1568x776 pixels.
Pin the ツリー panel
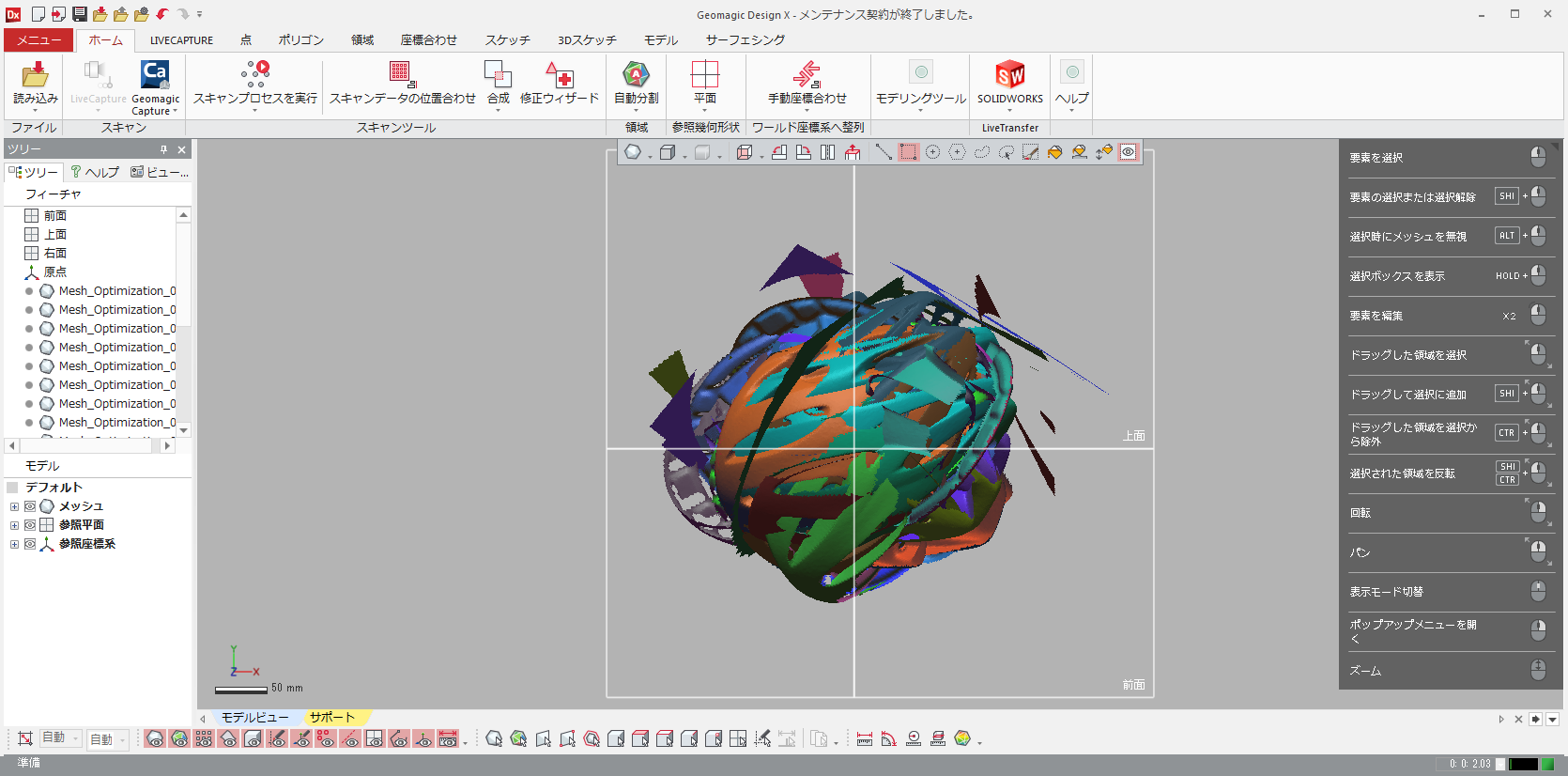tap(163, 149)
